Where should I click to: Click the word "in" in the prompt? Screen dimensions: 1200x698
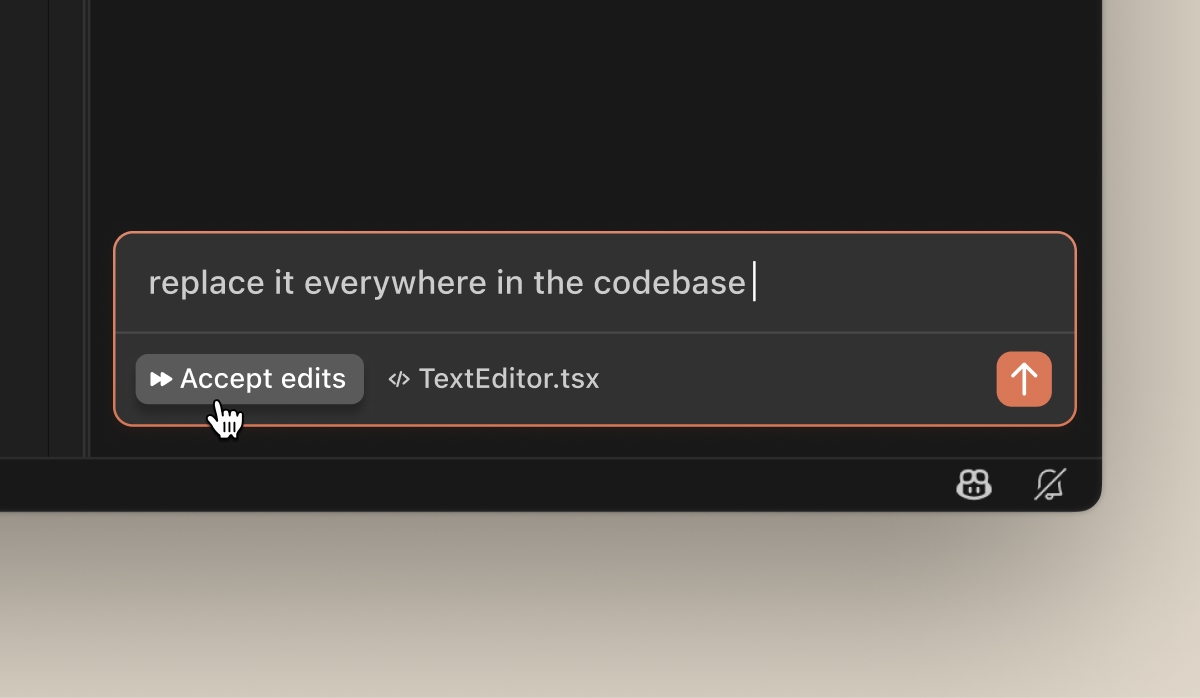click(x=510, y=283)
